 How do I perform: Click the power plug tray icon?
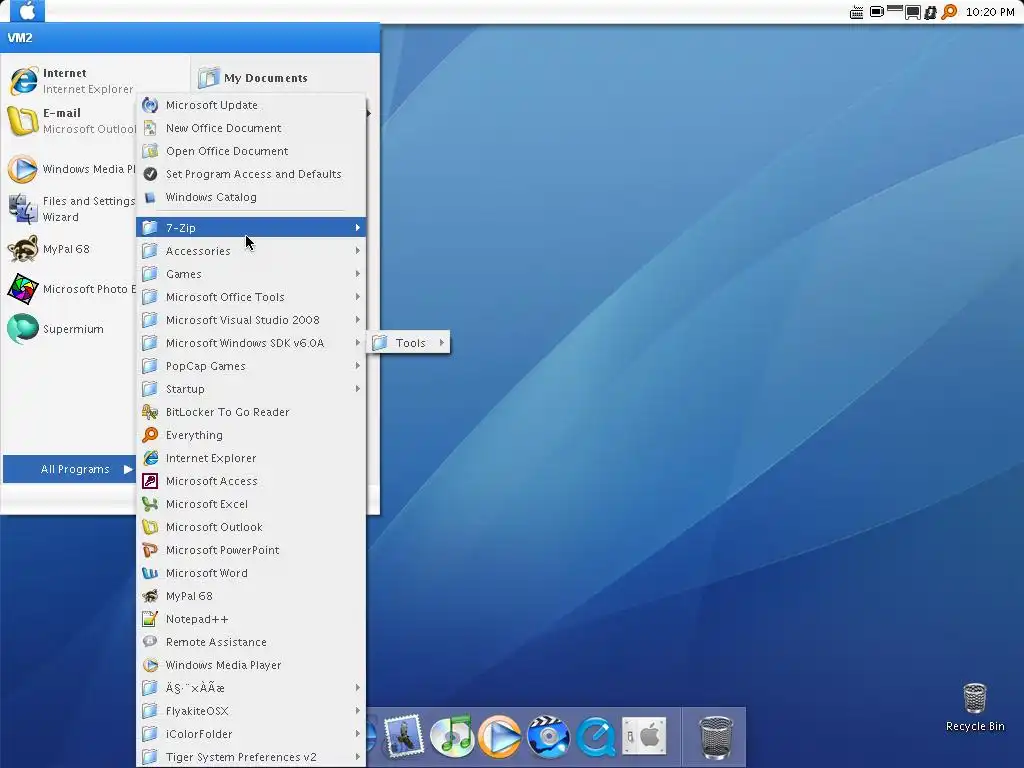pyautogui.click(x=931, y=12)
